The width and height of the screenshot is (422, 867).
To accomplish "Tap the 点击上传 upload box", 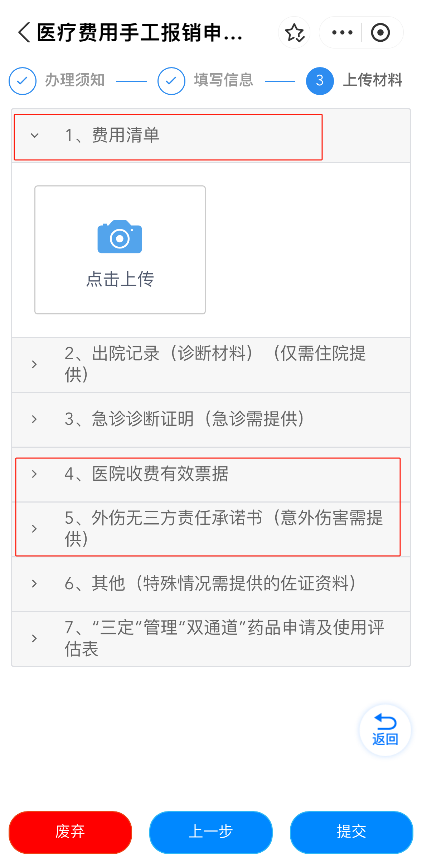I will tap(120, 250).
